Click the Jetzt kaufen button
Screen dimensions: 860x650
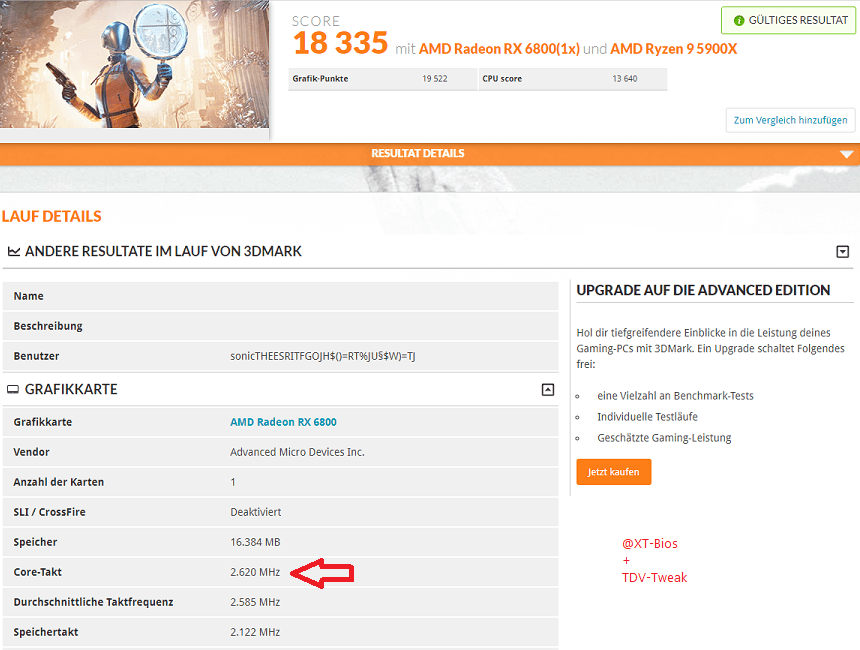click(x=613, y=472)
